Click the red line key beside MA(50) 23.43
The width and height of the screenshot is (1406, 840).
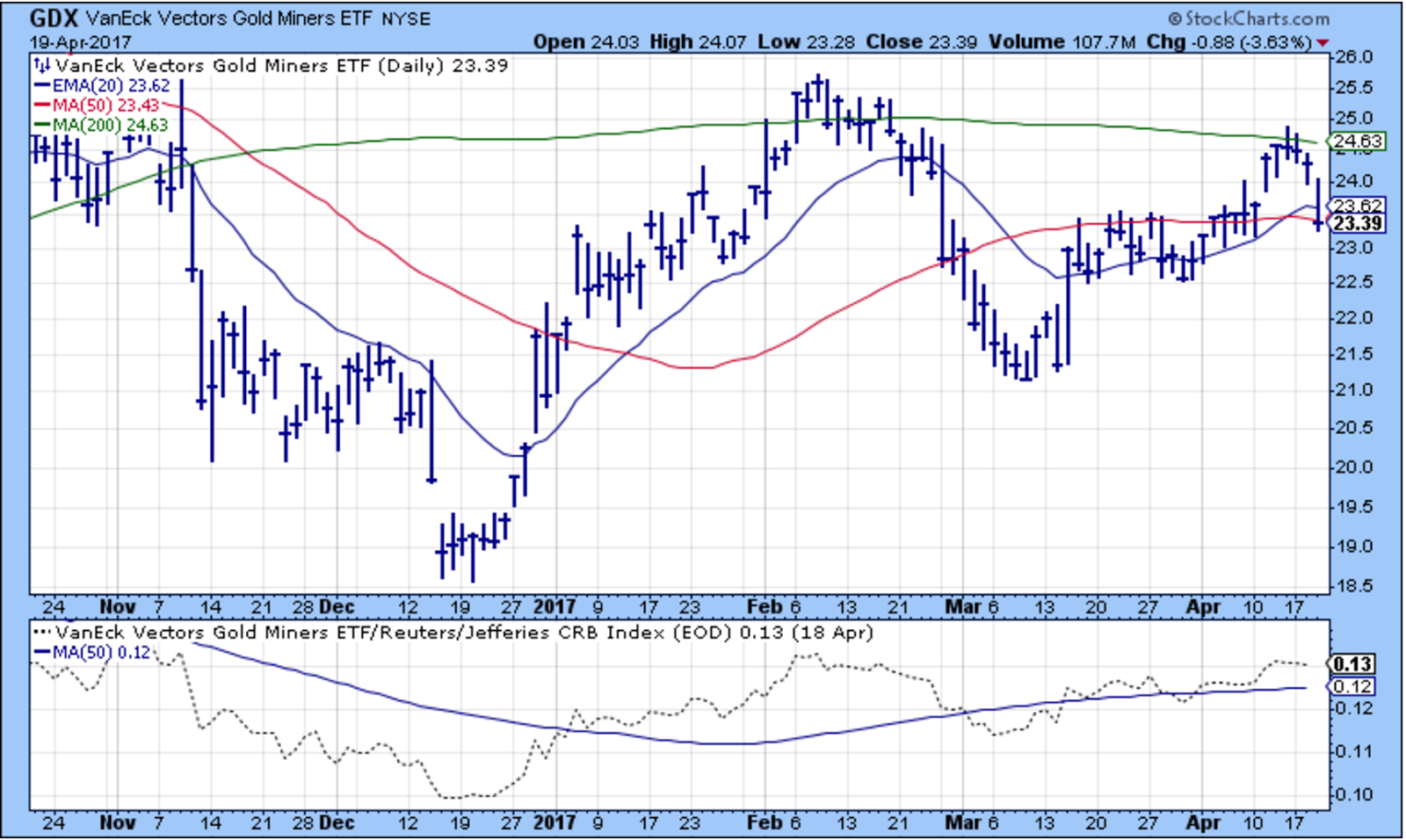coord(41,105)
